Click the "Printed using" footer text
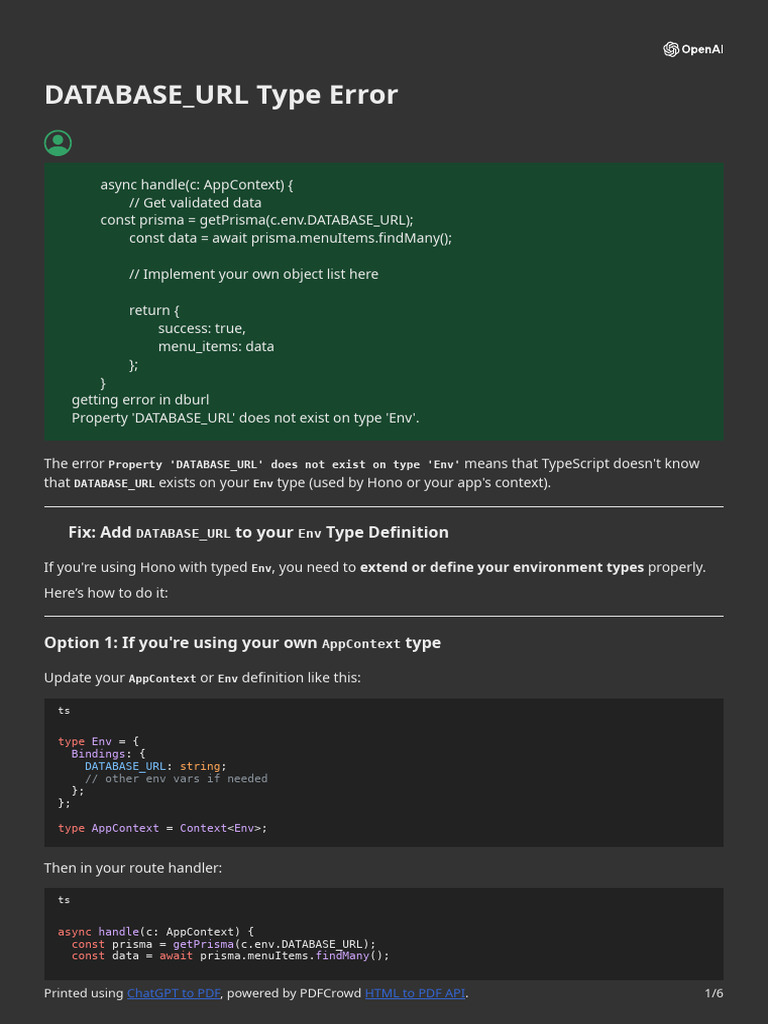 [84, 993]
